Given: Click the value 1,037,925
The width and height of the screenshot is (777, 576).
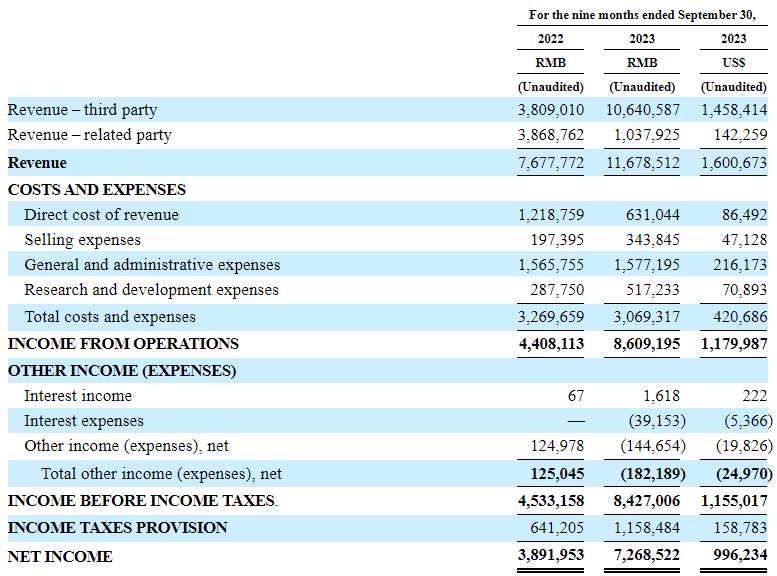Looking at the screenshot, I should [647, 135].
